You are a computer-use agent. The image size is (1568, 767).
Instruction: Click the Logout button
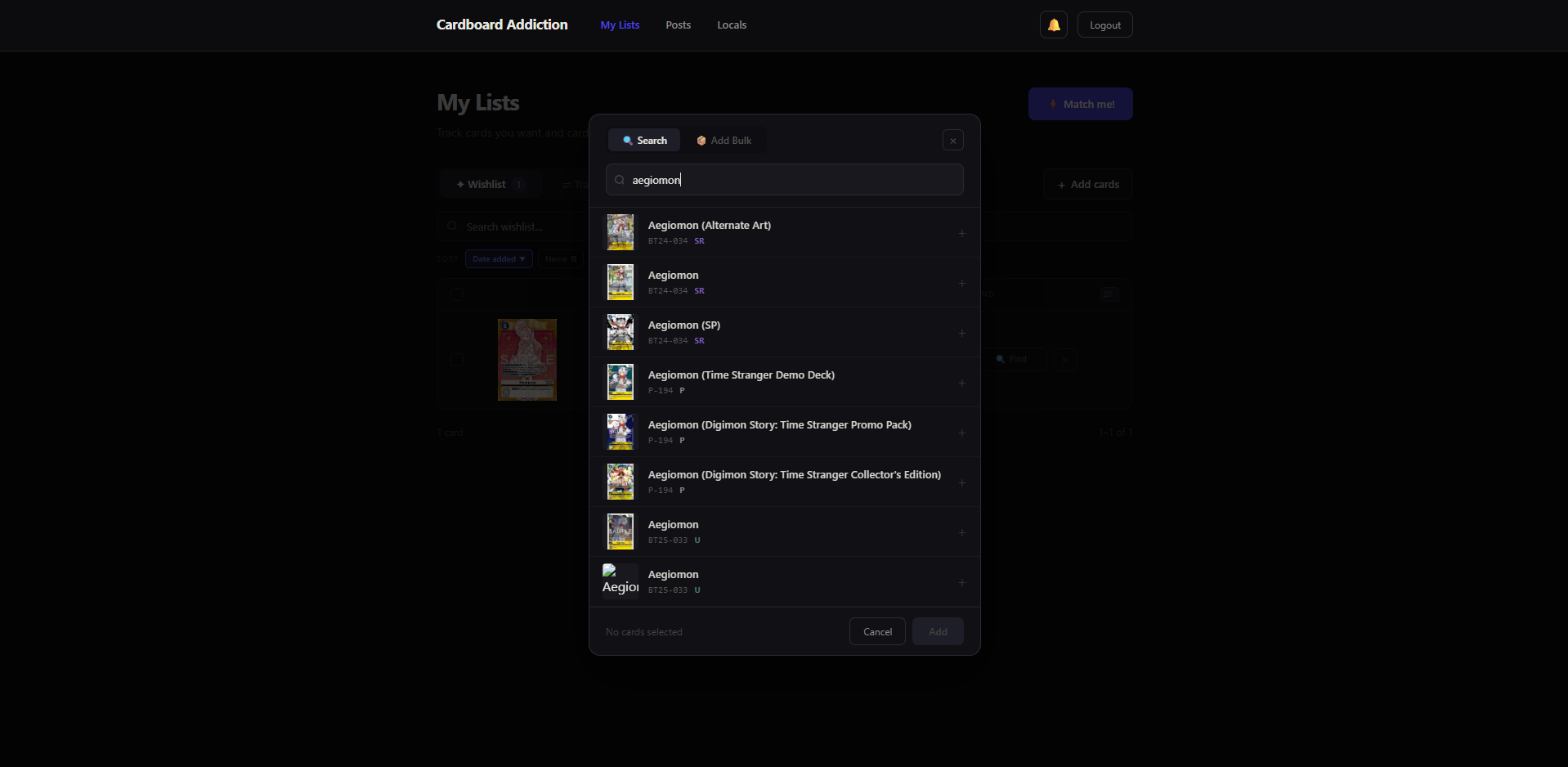(x=1104, y=25)
